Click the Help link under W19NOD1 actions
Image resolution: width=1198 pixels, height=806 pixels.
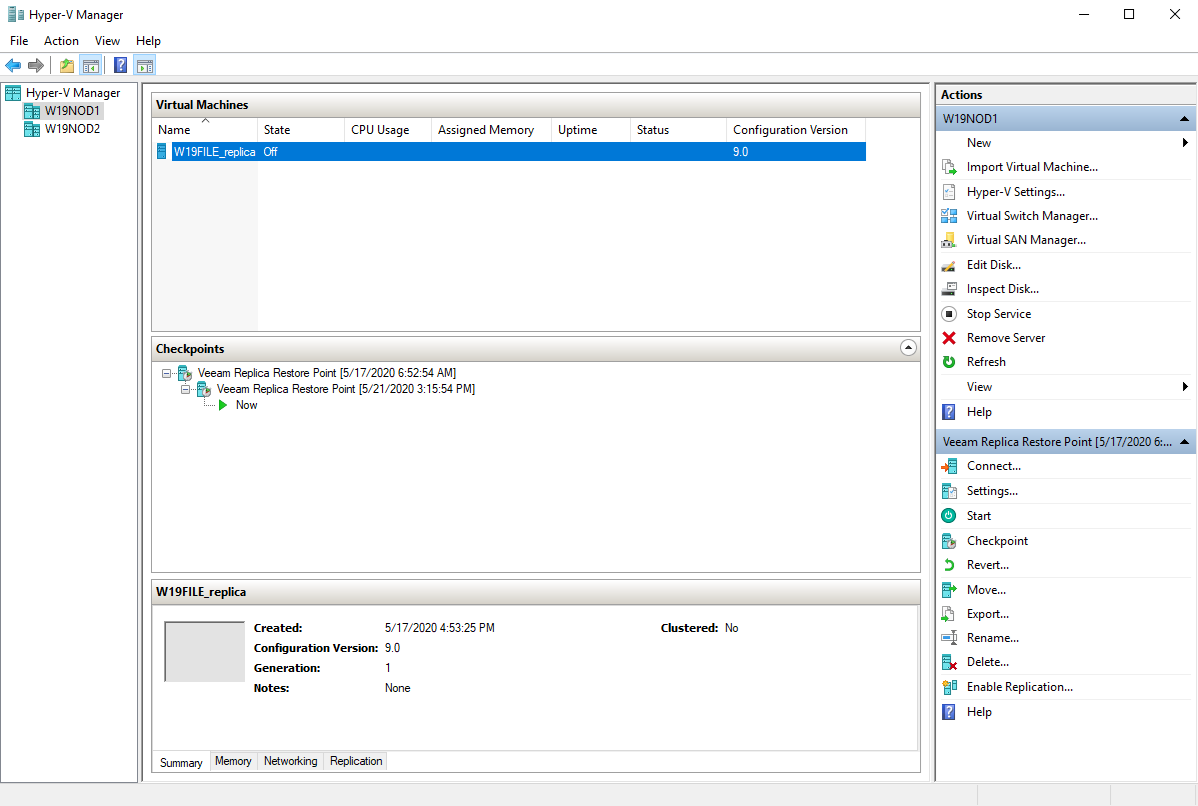979,412
